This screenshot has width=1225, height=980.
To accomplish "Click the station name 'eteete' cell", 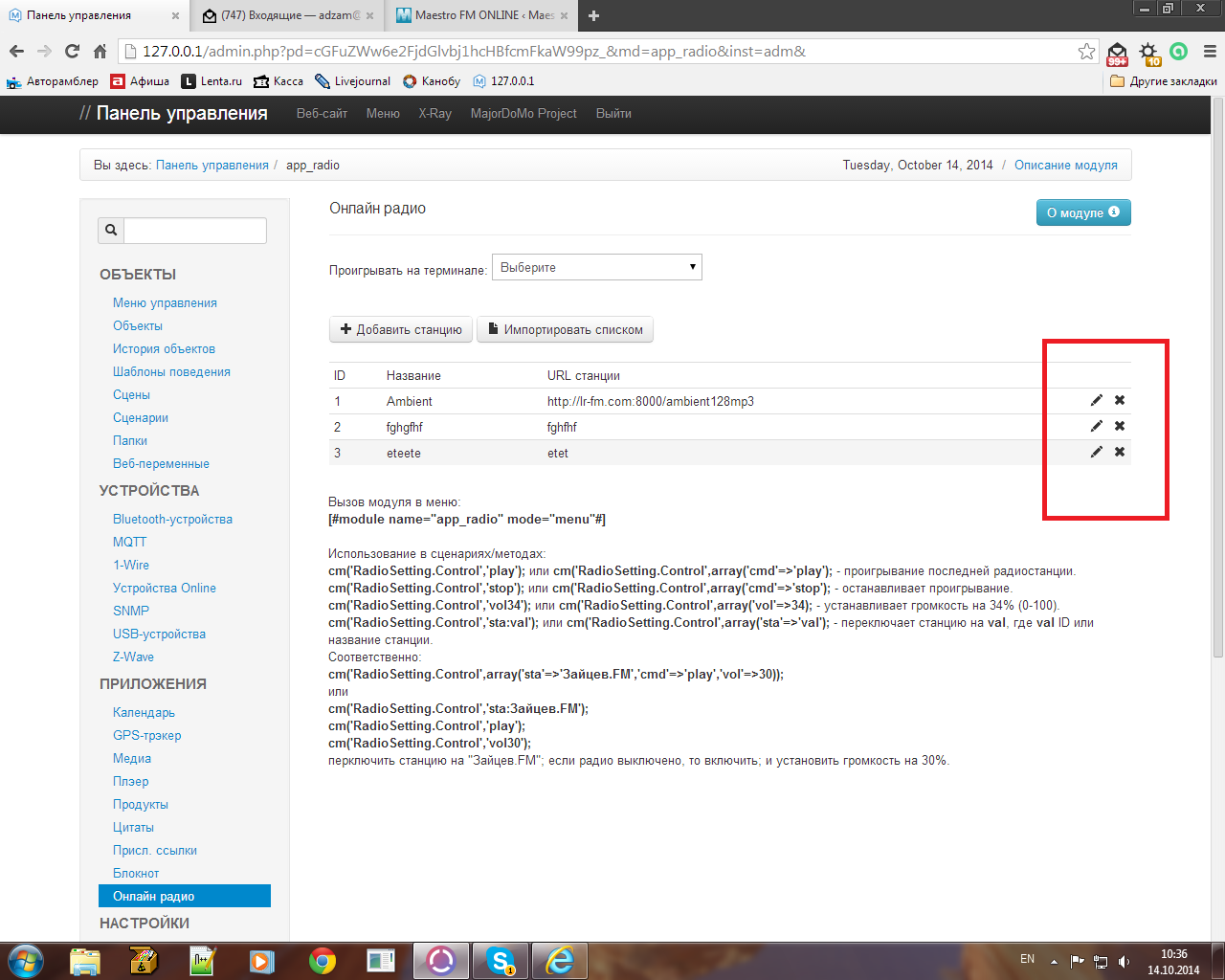I will [x=404, y=453].
